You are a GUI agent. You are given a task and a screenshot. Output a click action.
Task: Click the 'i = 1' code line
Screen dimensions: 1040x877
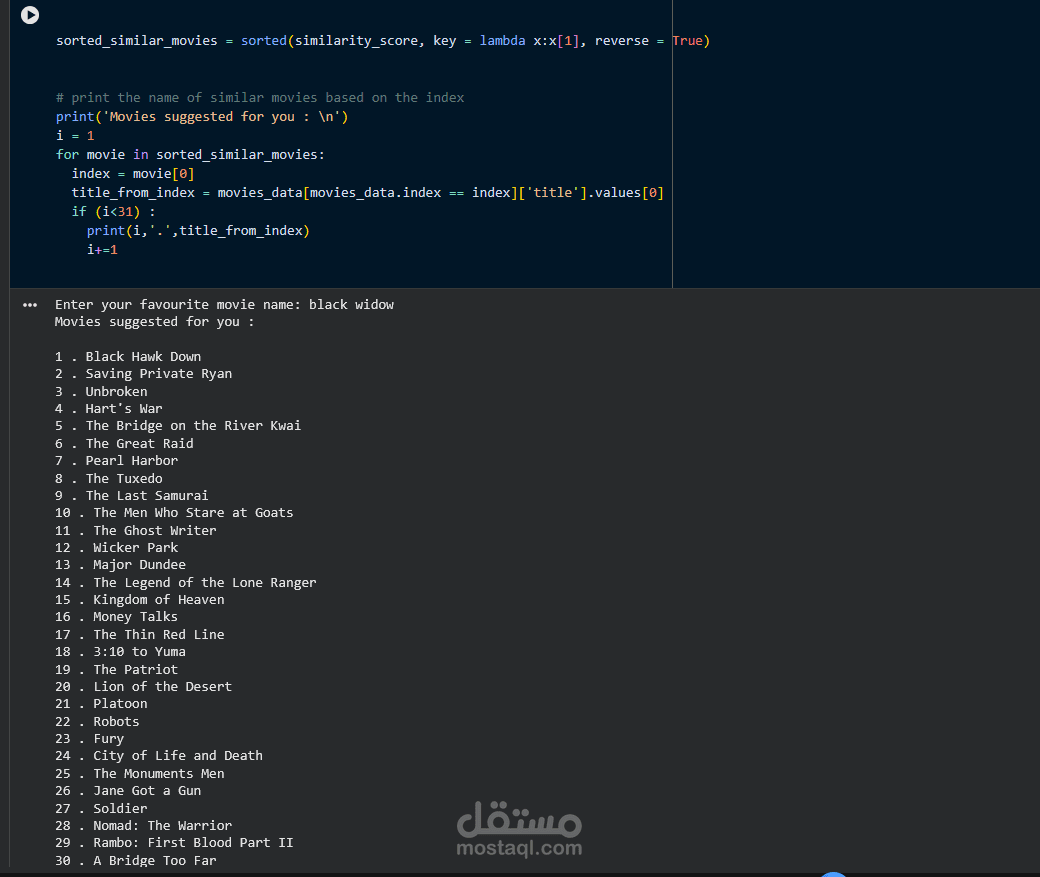(75, 135)
